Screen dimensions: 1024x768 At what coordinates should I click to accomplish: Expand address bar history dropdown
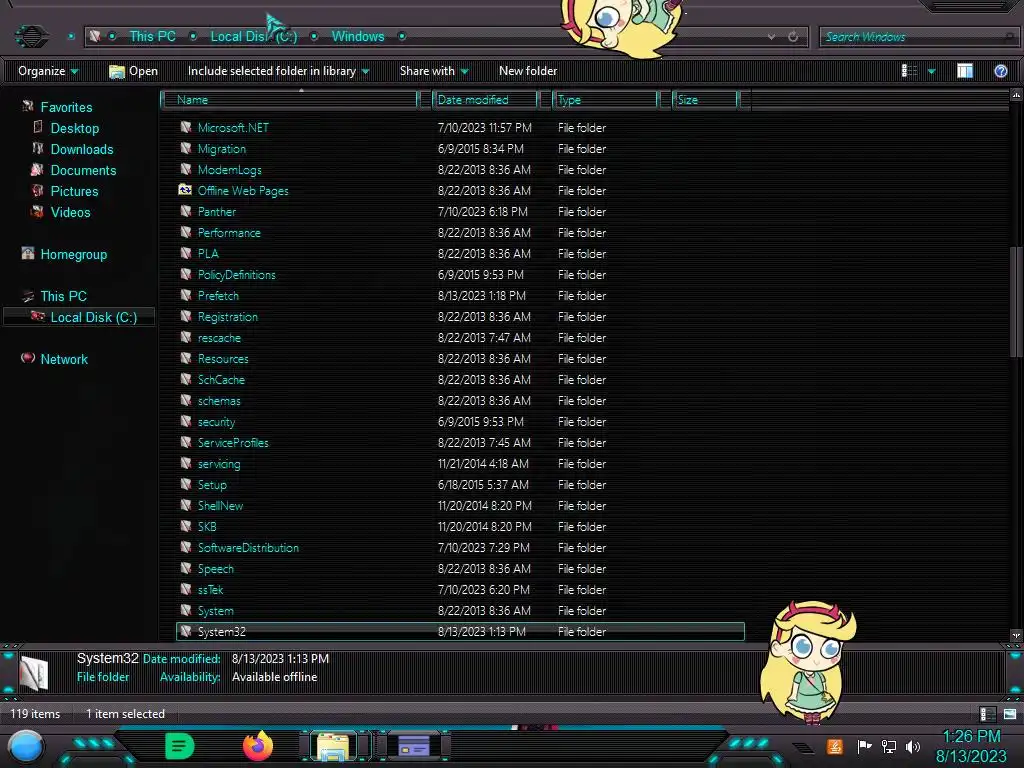click(x=771, y=37)
